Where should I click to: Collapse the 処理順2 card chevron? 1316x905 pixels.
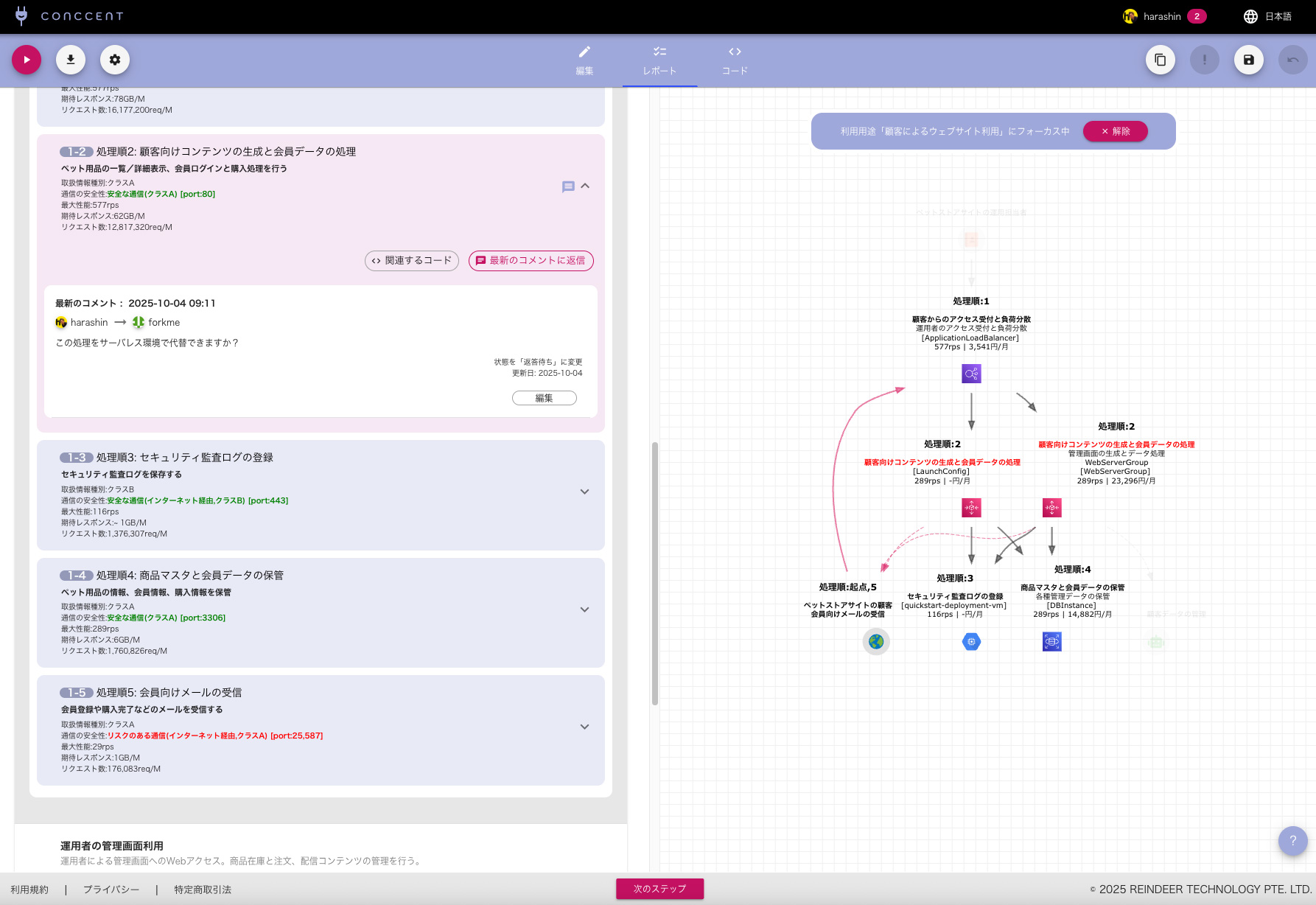585,186
